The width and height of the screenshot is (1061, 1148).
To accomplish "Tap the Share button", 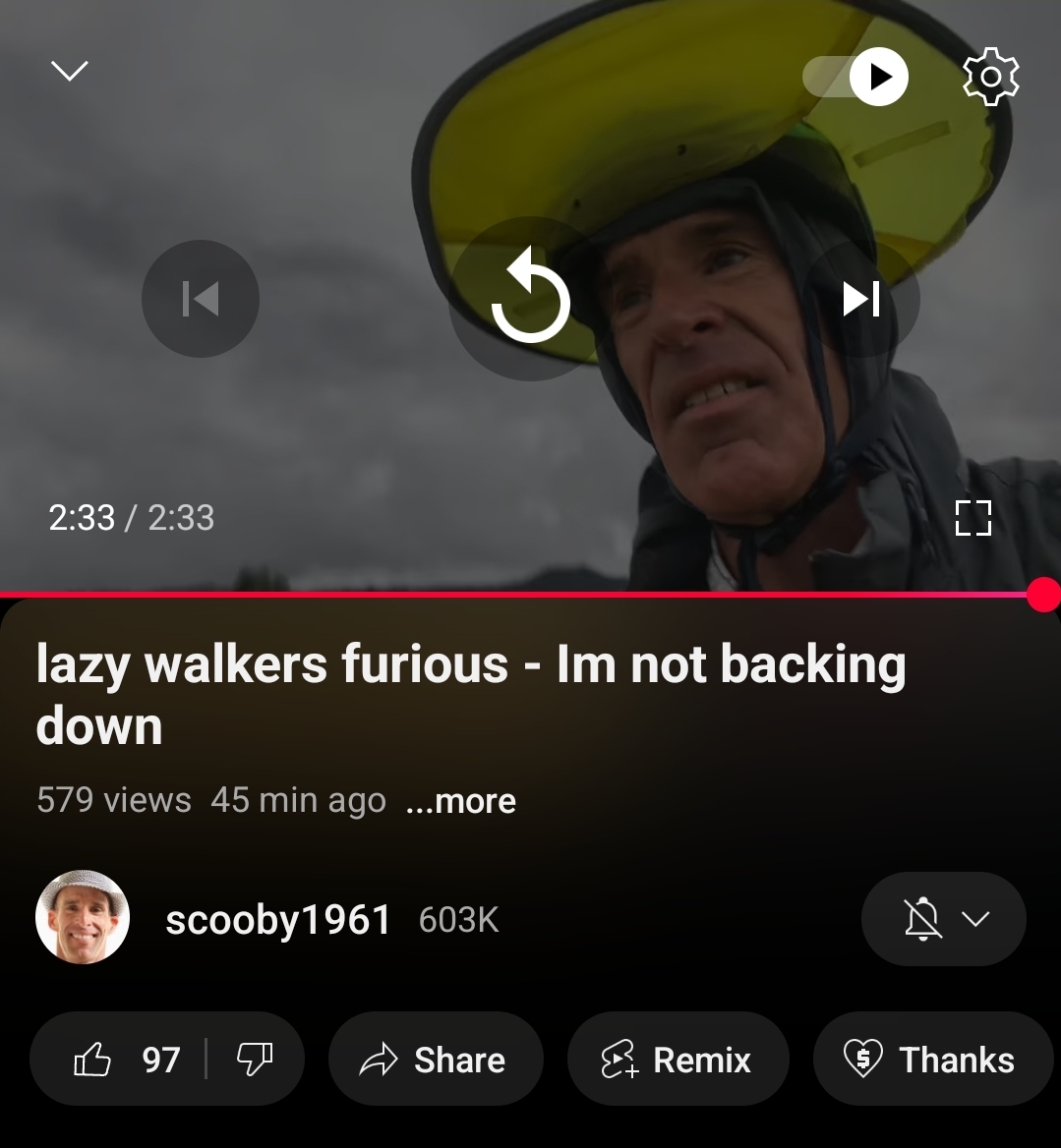I will pyautogui.click(x=436, y=1059).
